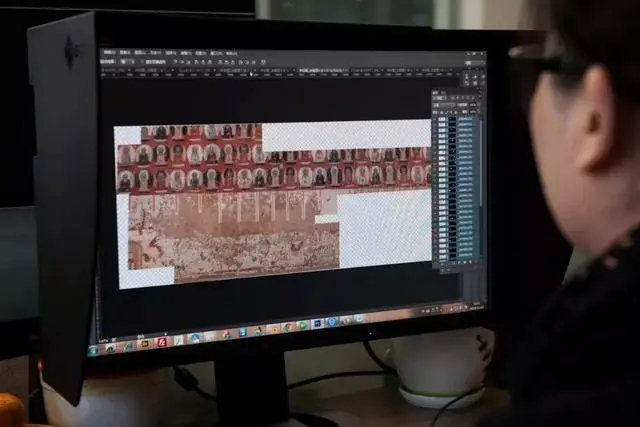Click the red FileZilla-style taskbar icon
Image resolution: width=640 pixels, height=427 pixels.
[162, 342]
